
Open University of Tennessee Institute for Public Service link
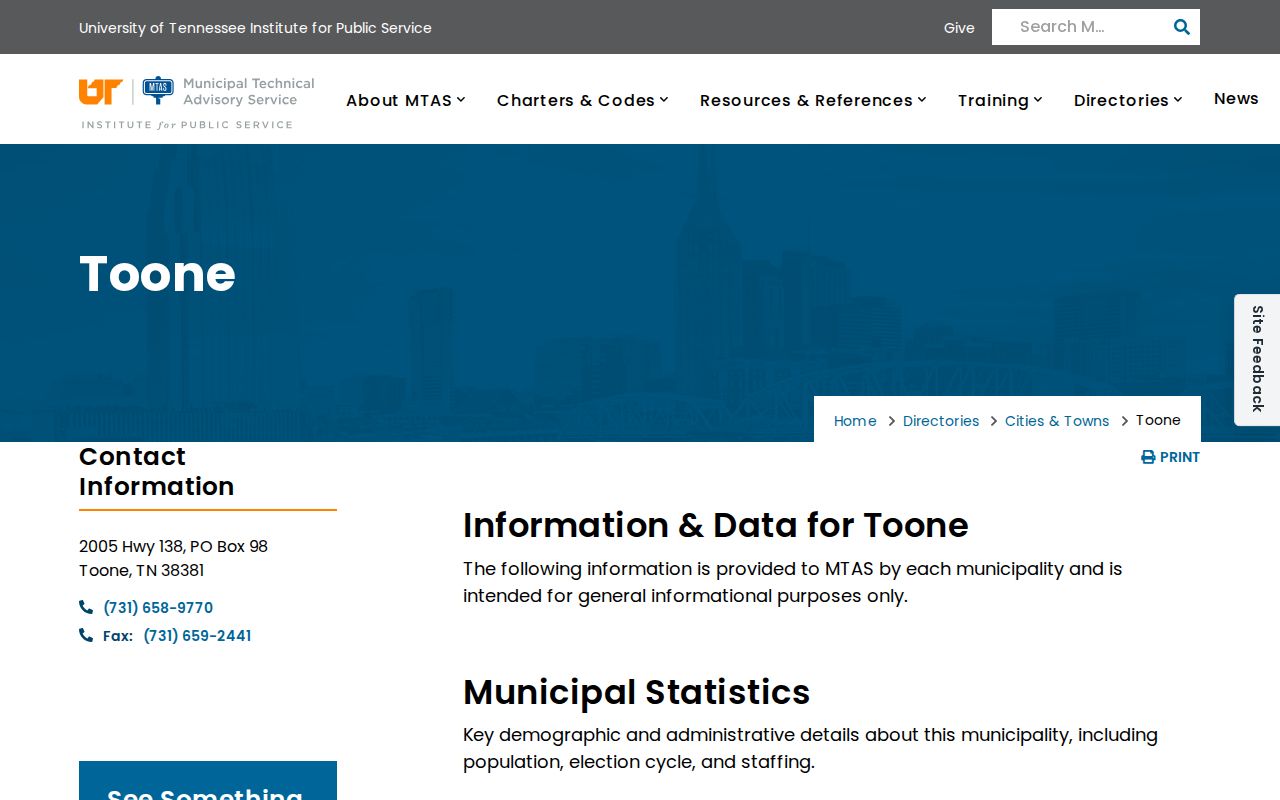tap(255, 28)
